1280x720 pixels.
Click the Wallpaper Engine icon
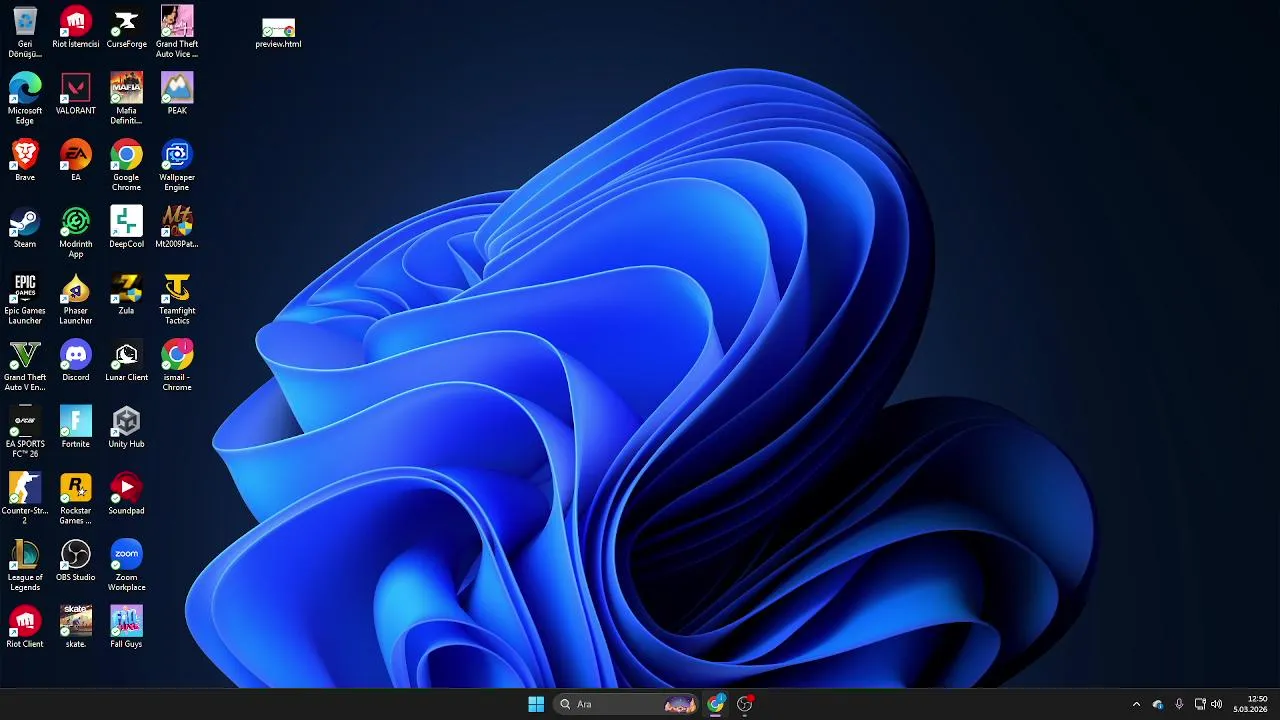pyautogui.click(x=177, y=165)
